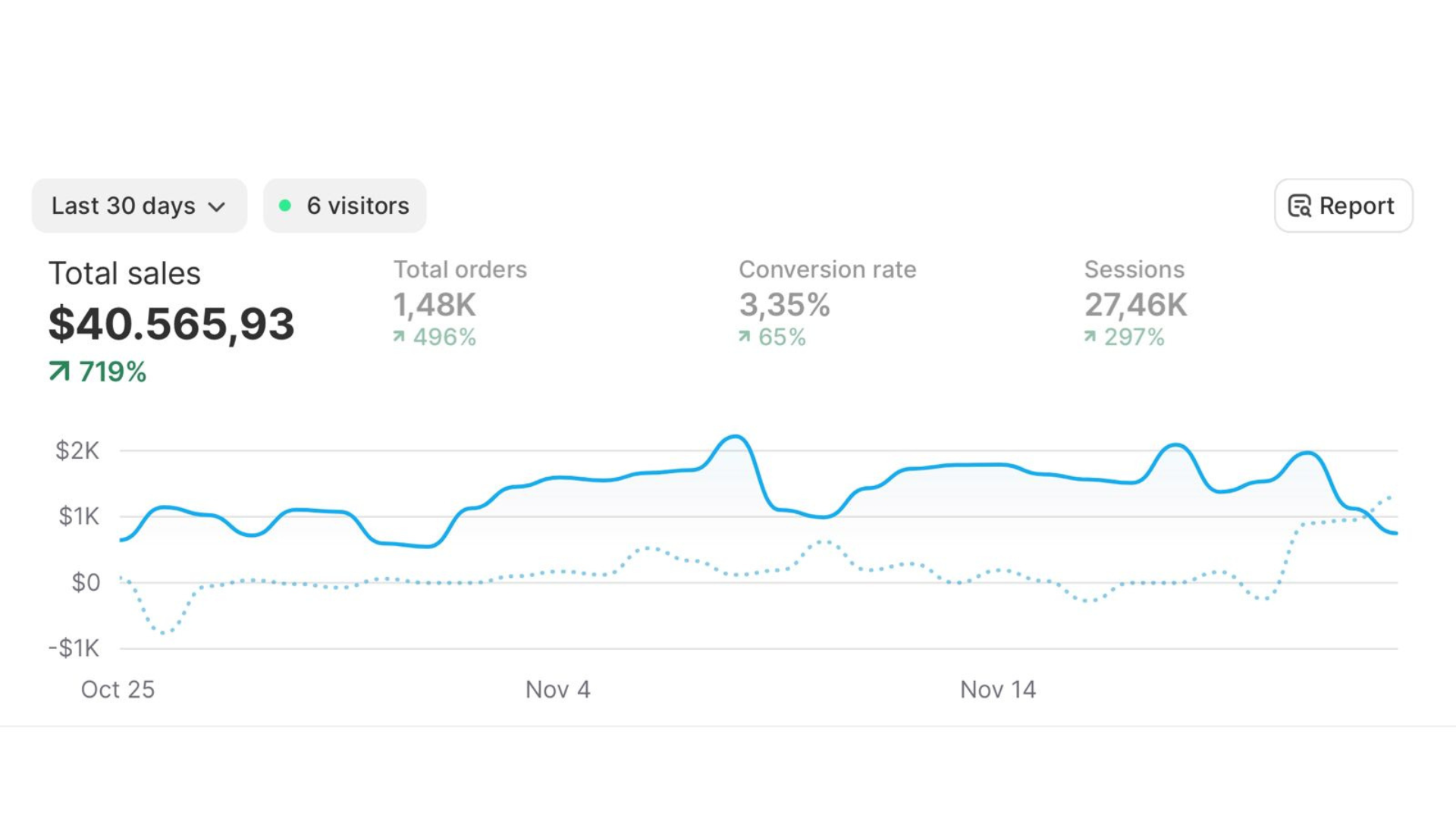Image resolution: width=1456 pixels, height=819 pixels.
Task: Click the trend arrow beside 496%
Action: tap(399, 336)
